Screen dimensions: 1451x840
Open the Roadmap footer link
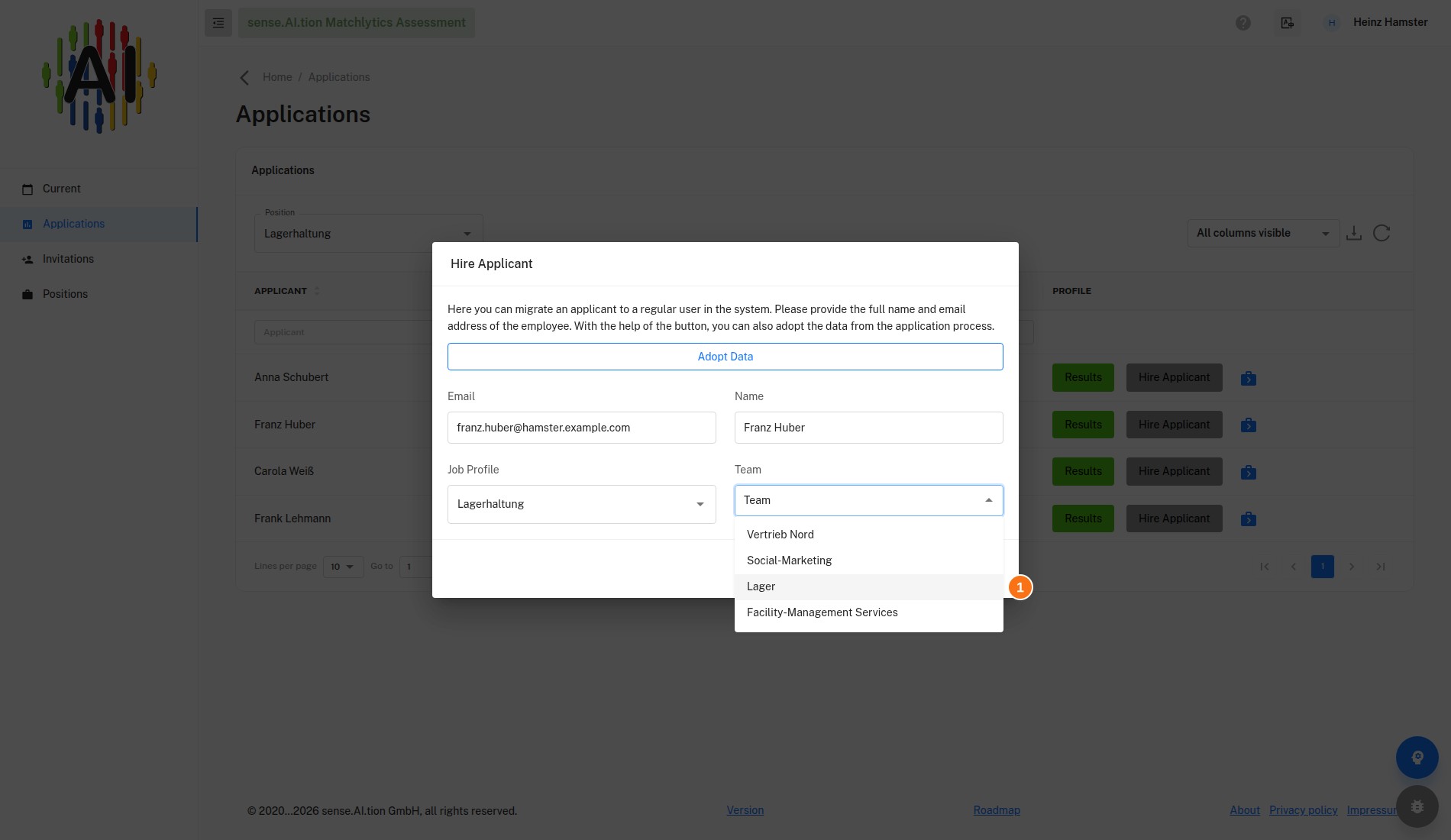click(997, 810)
